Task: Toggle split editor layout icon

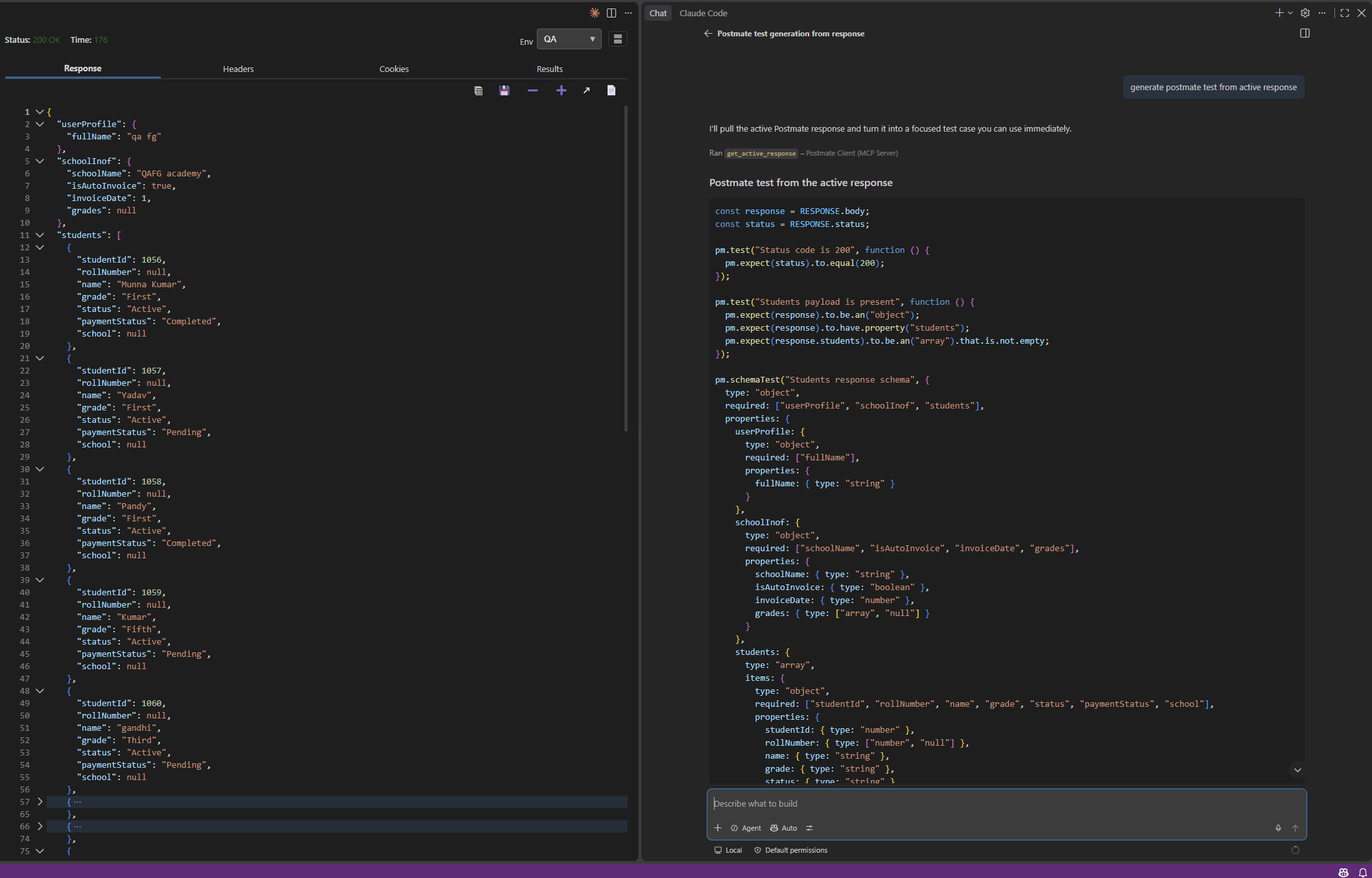Action: (x=611, y=13)
